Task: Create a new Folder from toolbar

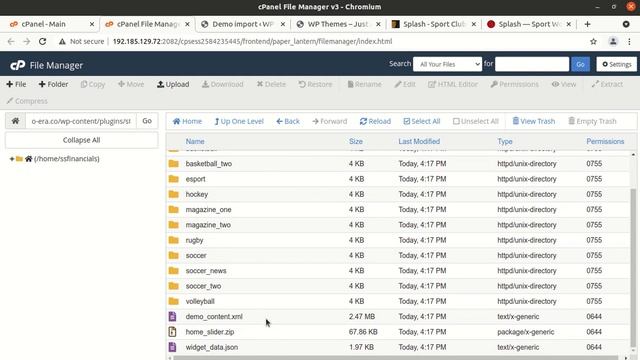Action: [53, 84]
